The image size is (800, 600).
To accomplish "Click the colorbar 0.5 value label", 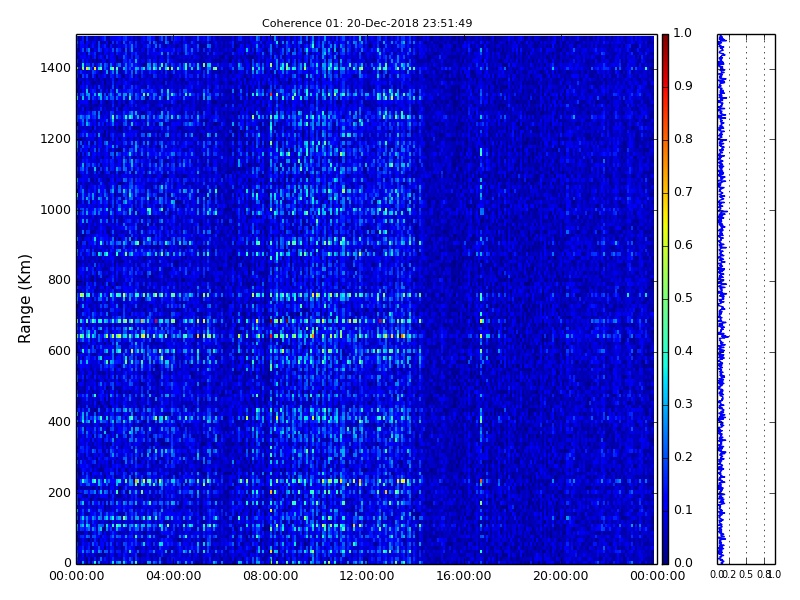I will [x=683, y=298].
